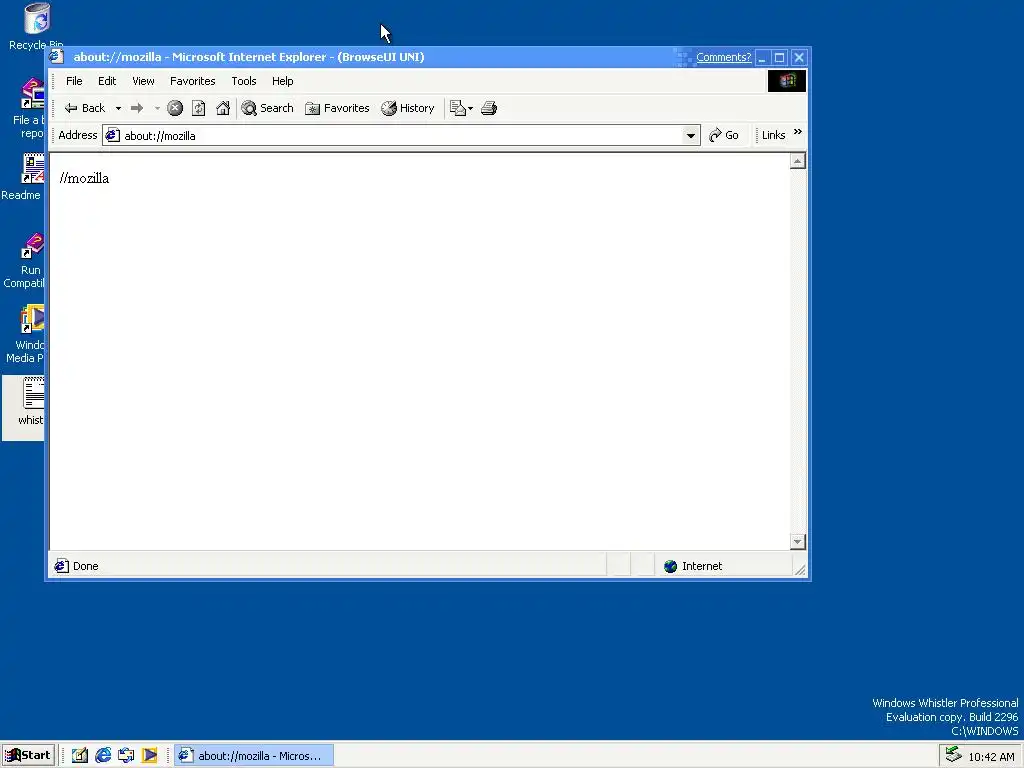Screen dimensions: 1024x768
Task: Click the Refresh page icon
Action: [199, 108]
